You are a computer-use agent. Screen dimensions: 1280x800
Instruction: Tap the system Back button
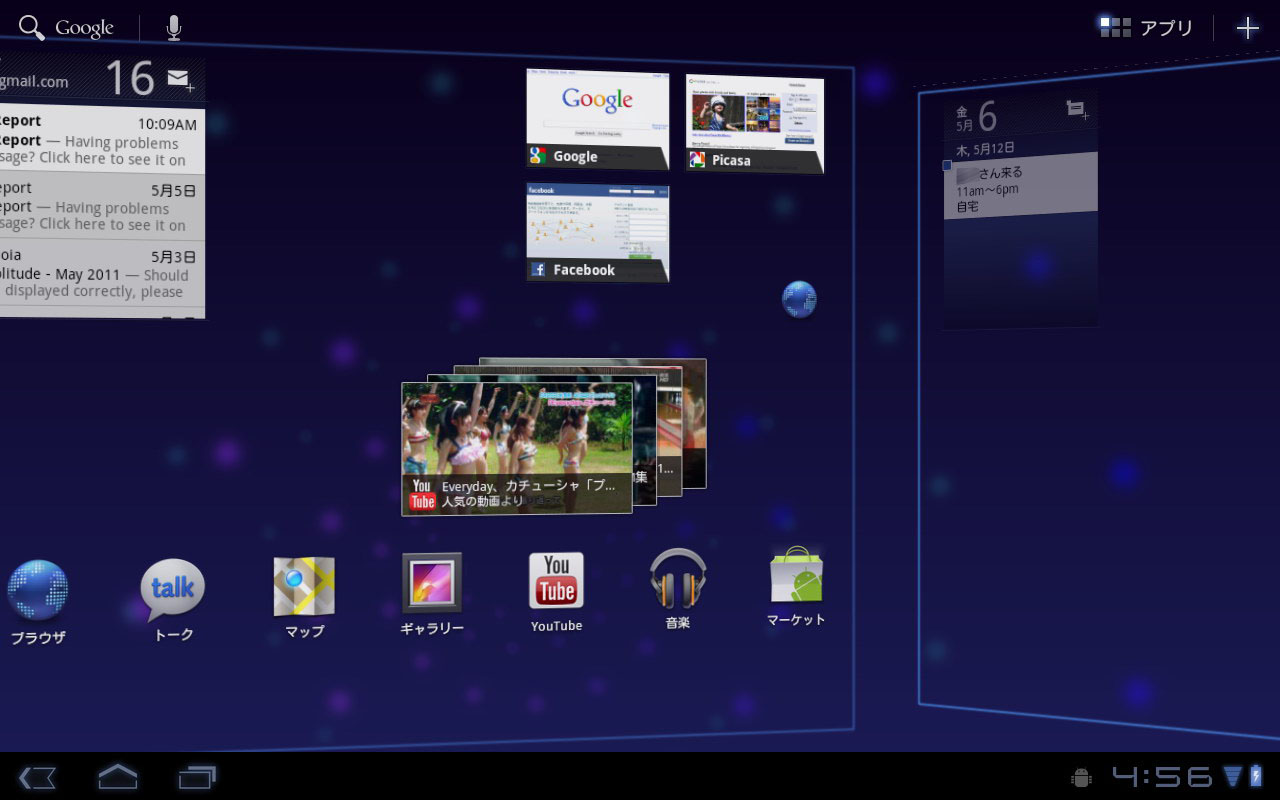tap(37, 777)
